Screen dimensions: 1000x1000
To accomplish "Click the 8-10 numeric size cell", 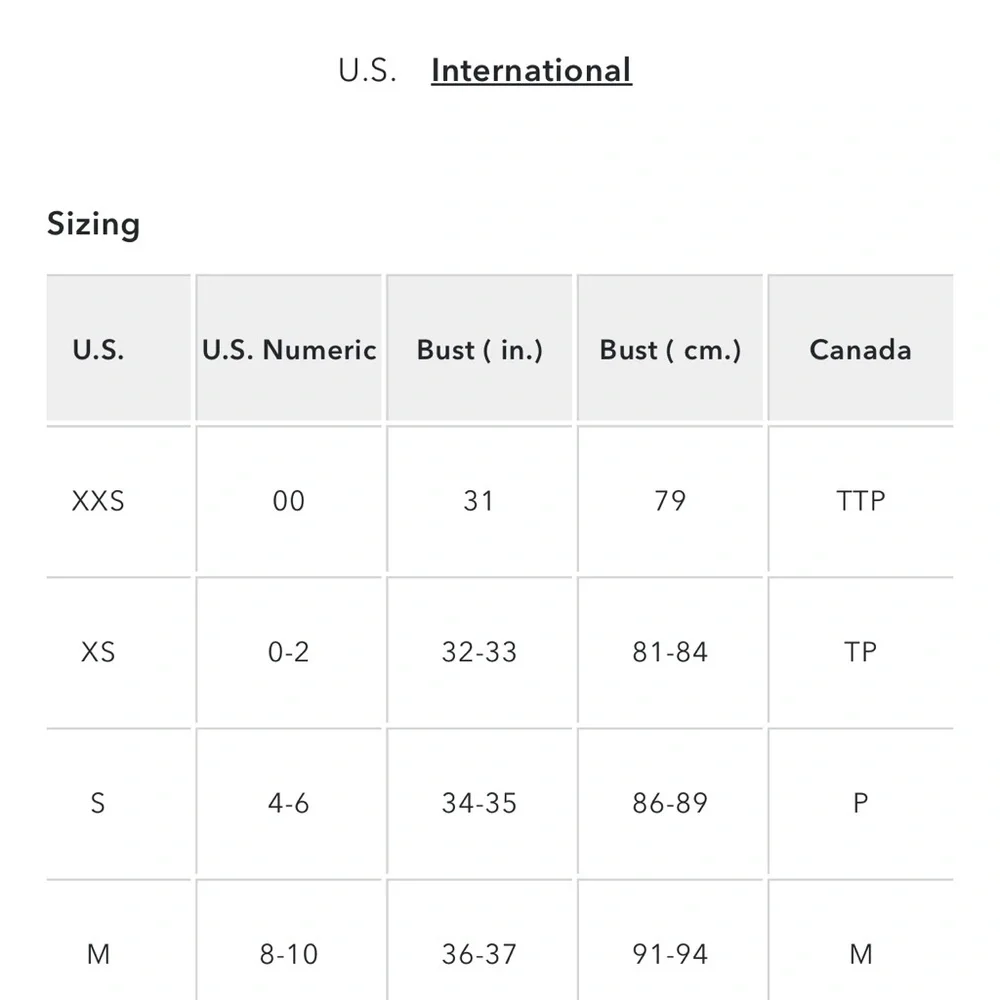I will click(289, 954).
